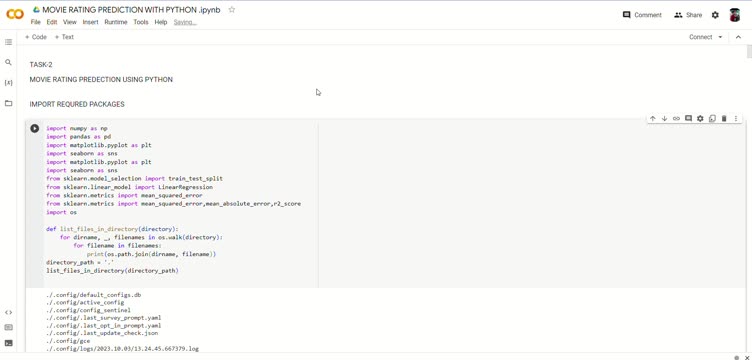The image size is (752, 360).
Task: Copy link to cell icon
Action: tap(676, 118)
